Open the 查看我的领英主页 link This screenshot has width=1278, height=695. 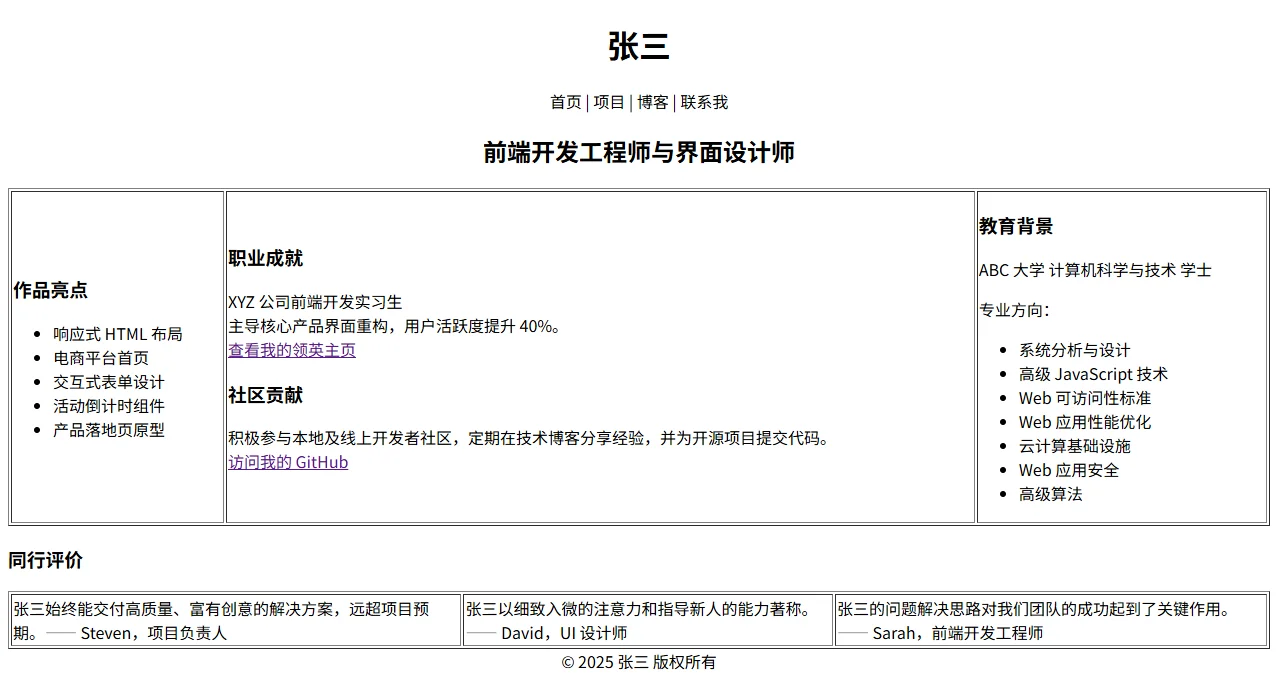point(292,350)
